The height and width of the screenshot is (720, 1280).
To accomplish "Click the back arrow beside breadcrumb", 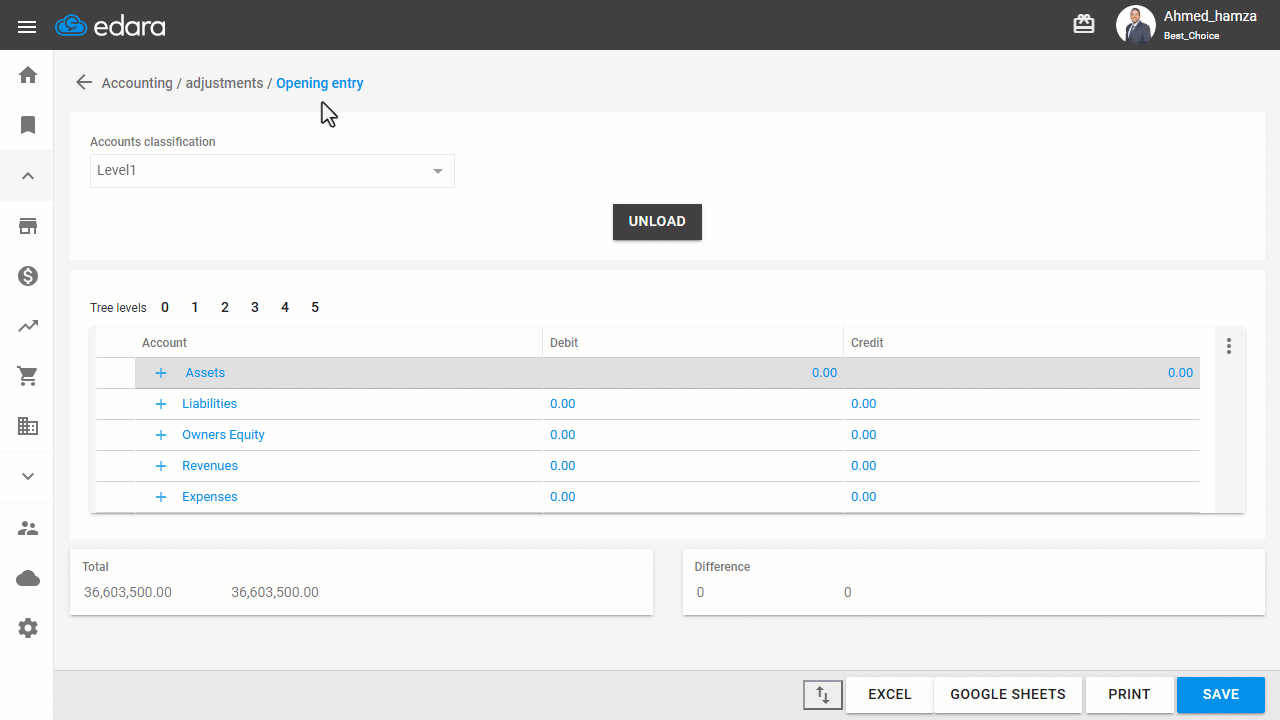I will click(84, 83).
